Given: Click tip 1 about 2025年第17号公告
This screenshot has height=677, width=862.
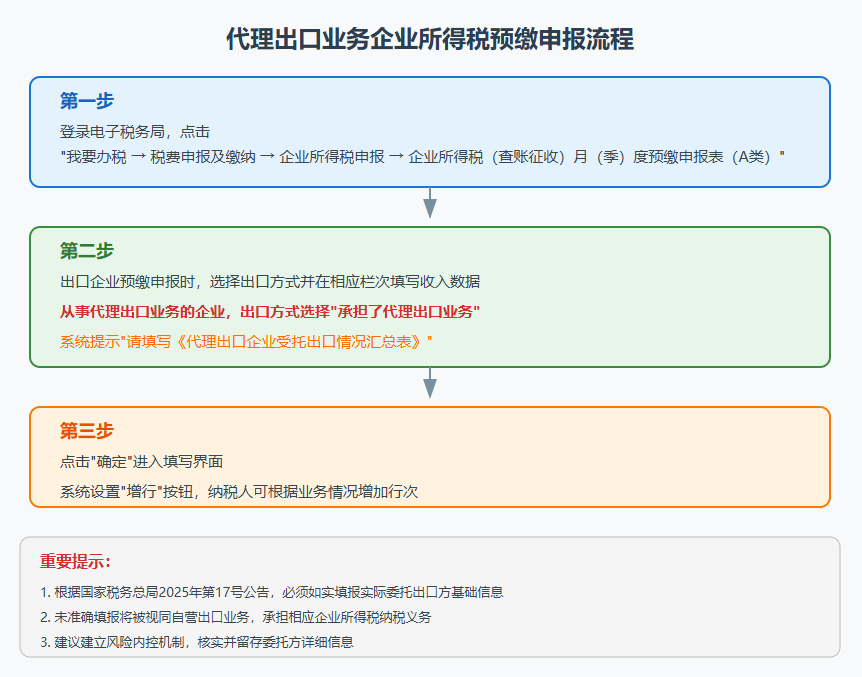Looking at the screenshot, I should click(272, 592).
